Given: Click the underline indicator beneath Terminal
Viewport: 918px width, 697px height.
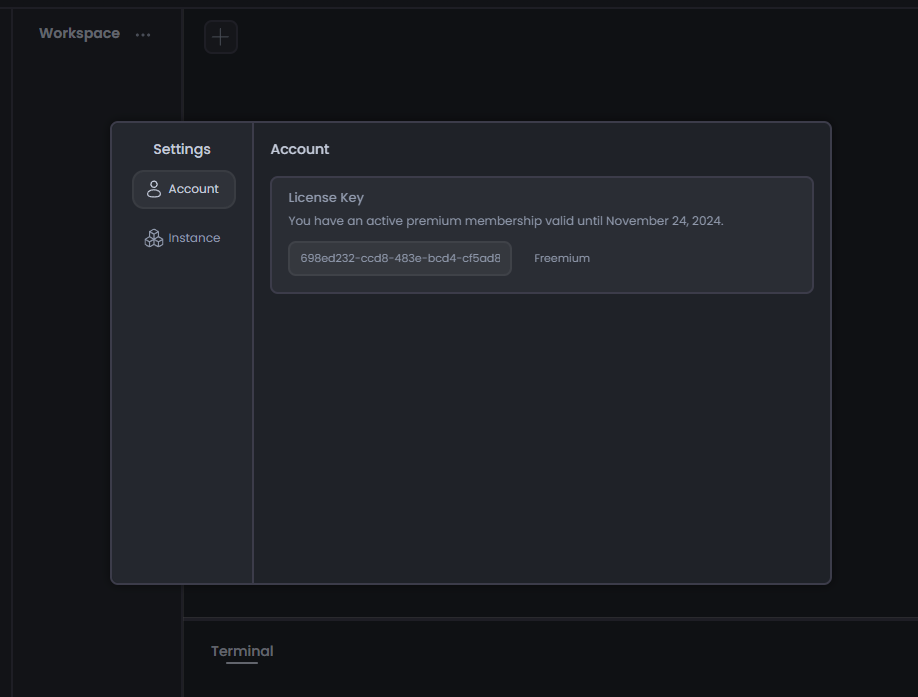Looking at the screenshot, I should [242, 663].
